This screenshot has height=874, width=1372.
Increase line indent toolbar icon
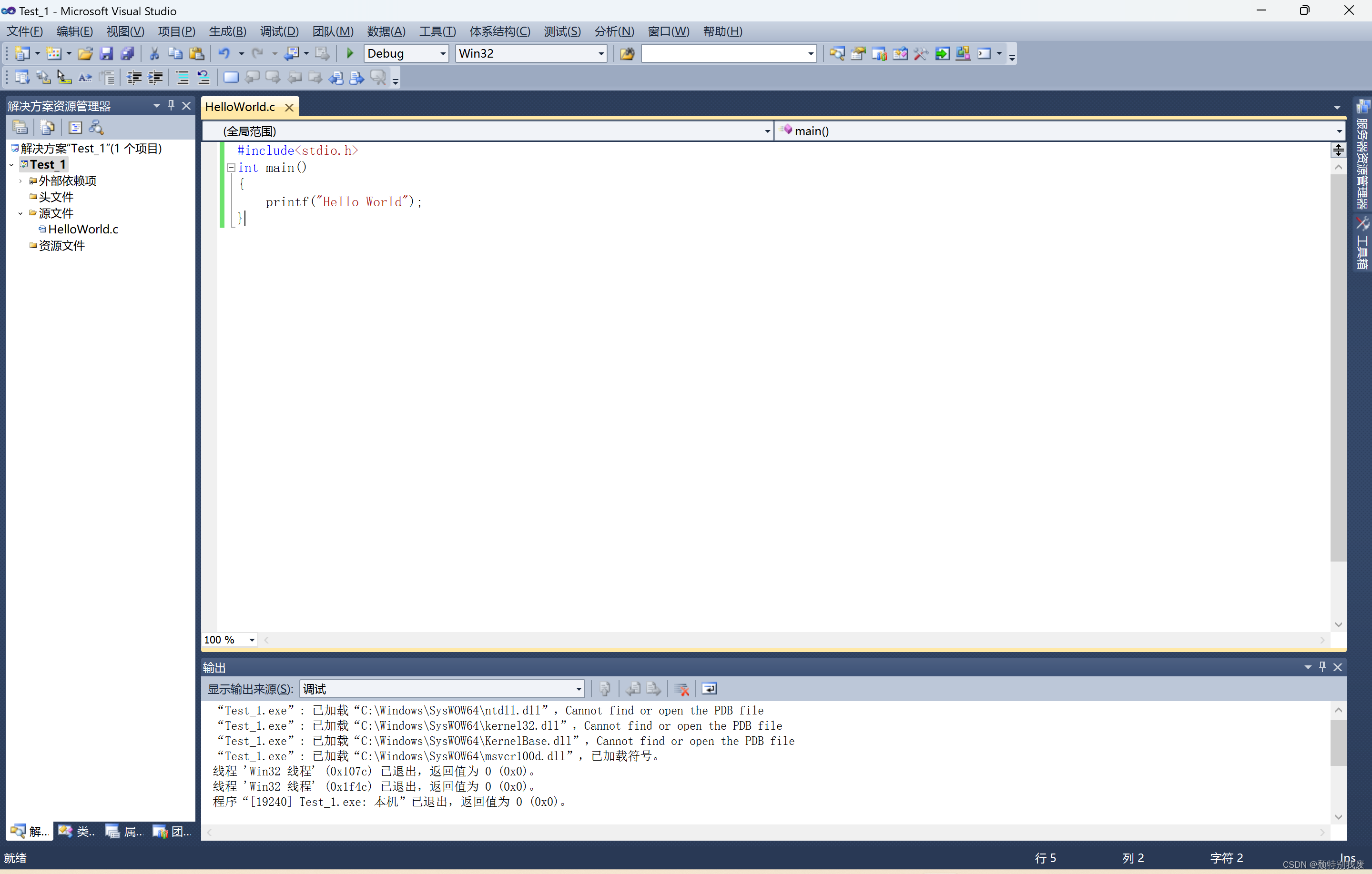click(155, 78)
